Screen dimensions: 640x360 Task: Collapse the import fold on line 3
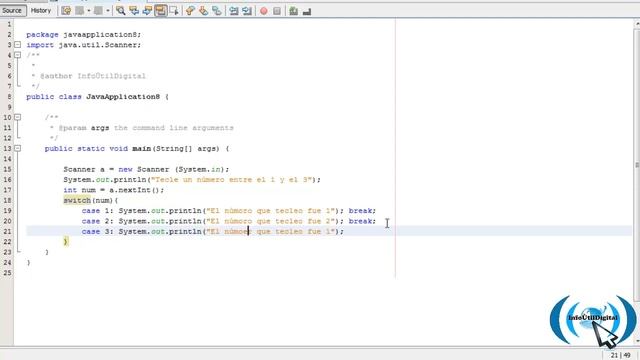pos(18,44)
